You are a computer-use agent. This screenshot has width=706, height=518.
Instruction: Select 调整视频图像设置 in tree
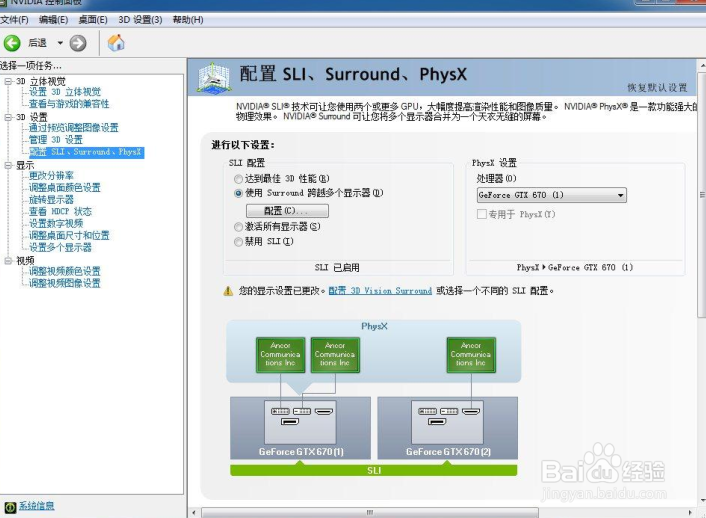tap(65, 283)
